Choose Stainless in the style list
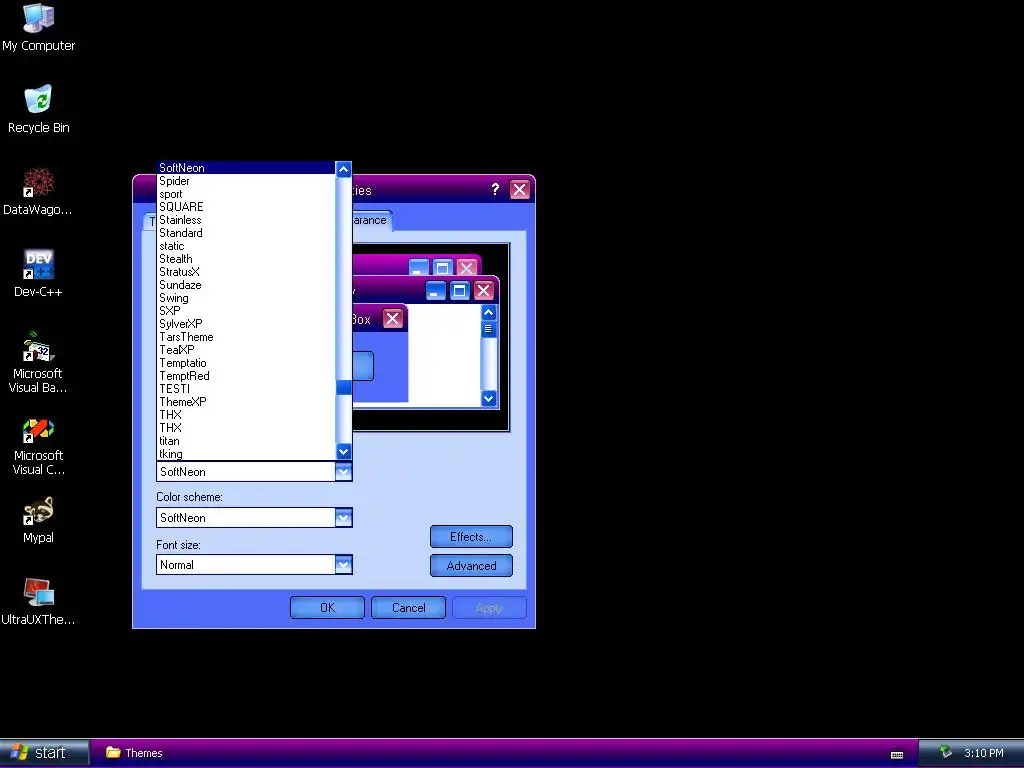Image resolution: width=1024 pixels, height=768 pixels. click(x=246, y=220)
